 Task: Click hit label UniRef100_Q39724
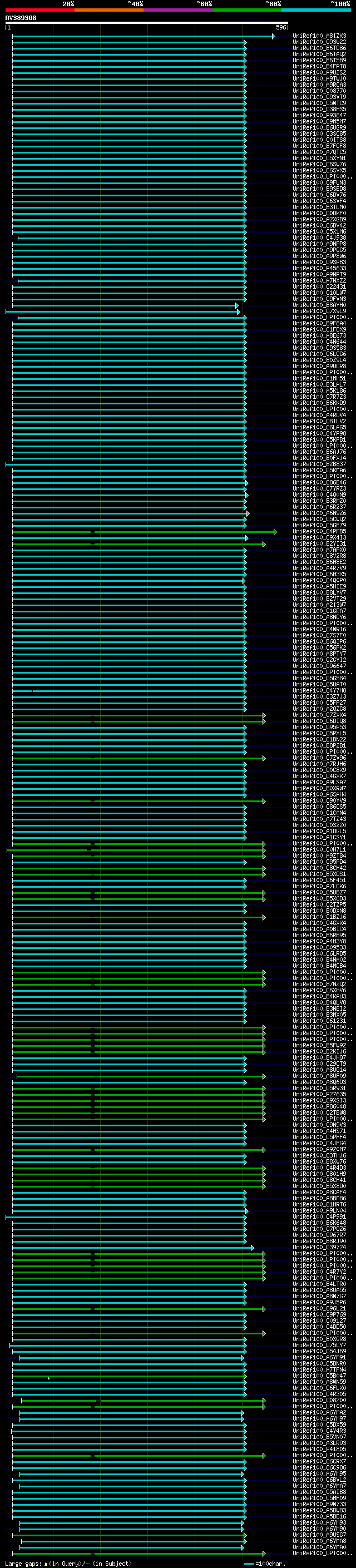[319, 1247]
